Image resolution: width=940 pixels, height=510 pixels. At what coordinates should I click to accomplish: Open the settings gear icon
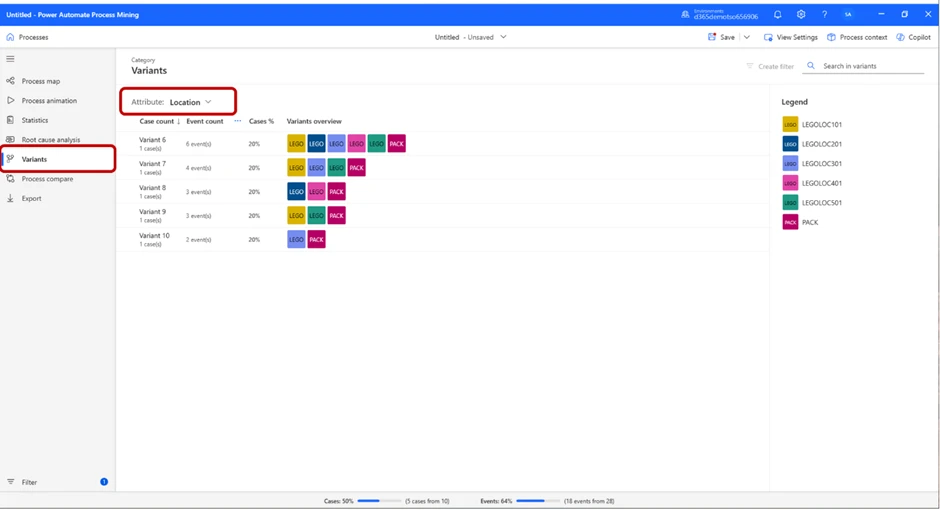click(x=801, y=14)
